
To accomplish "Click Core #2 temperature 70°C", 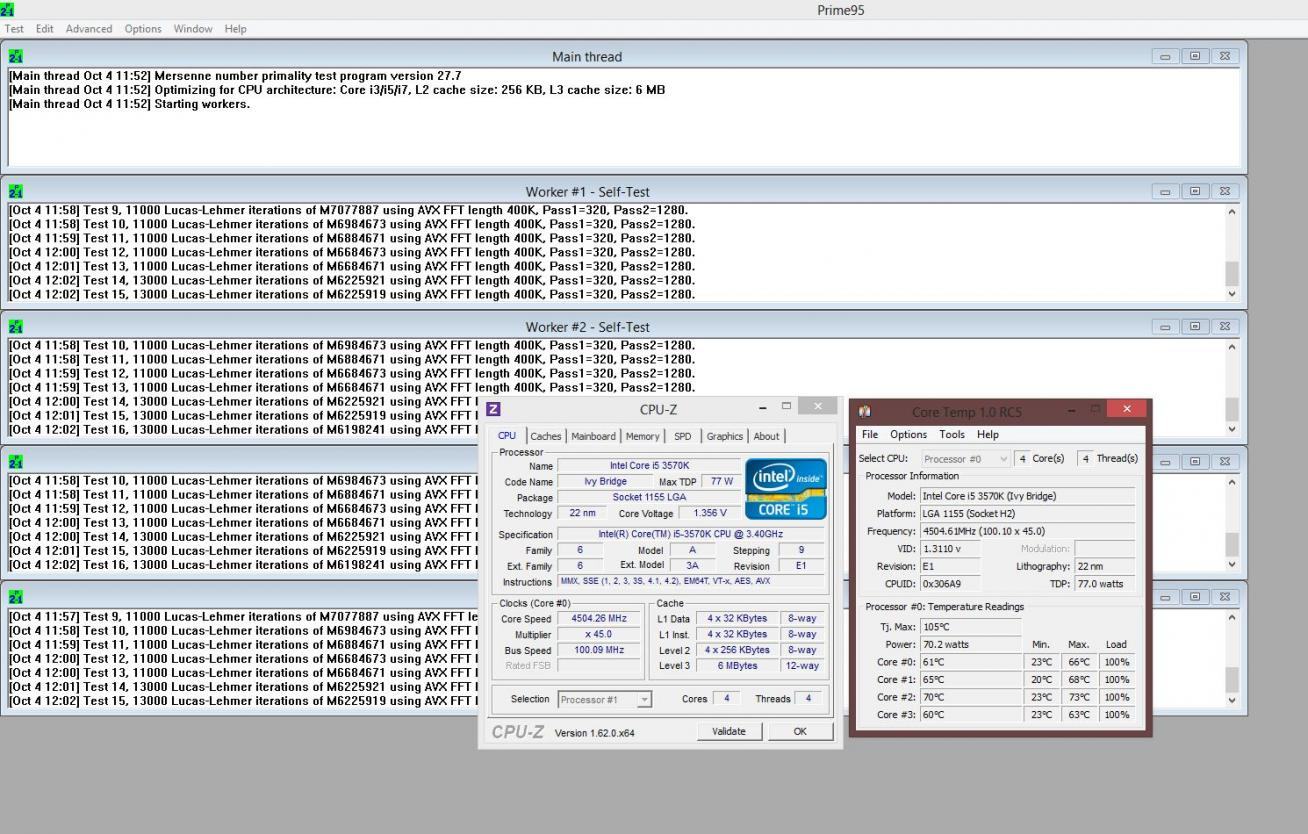I will coord(970,697).
